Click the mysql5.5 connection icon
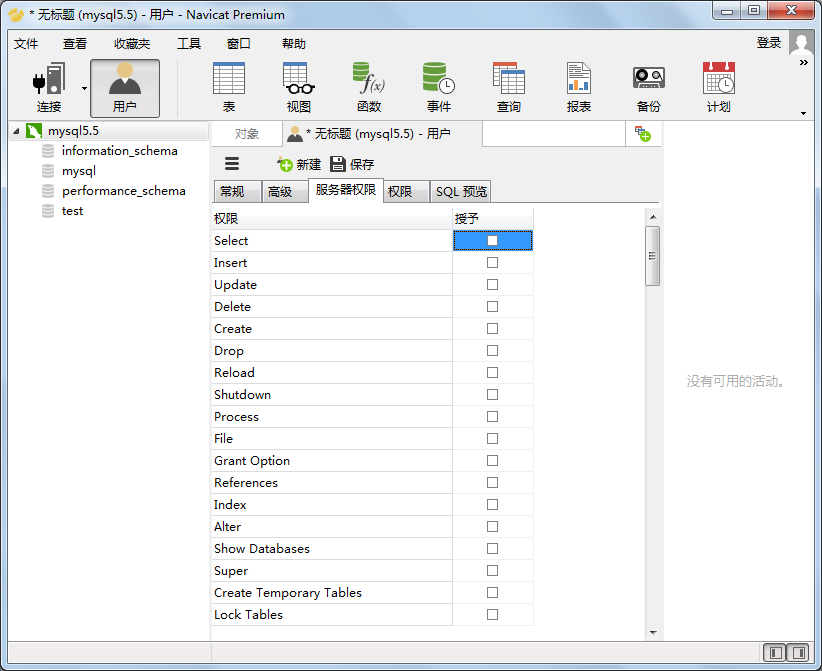Image resolution: width=822 pixels, height=671 pixels. [34, 131]
